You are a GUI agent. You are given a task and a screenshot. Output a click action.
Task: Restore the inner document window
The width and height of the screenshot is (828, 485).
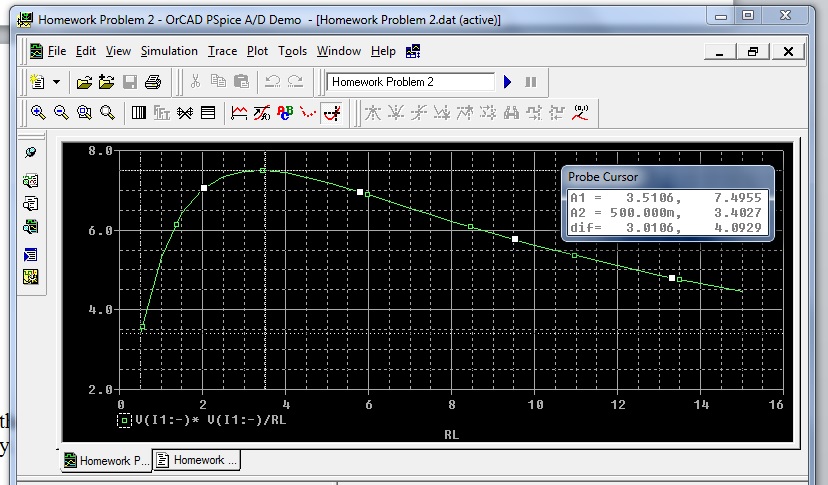tap(752, 51)
